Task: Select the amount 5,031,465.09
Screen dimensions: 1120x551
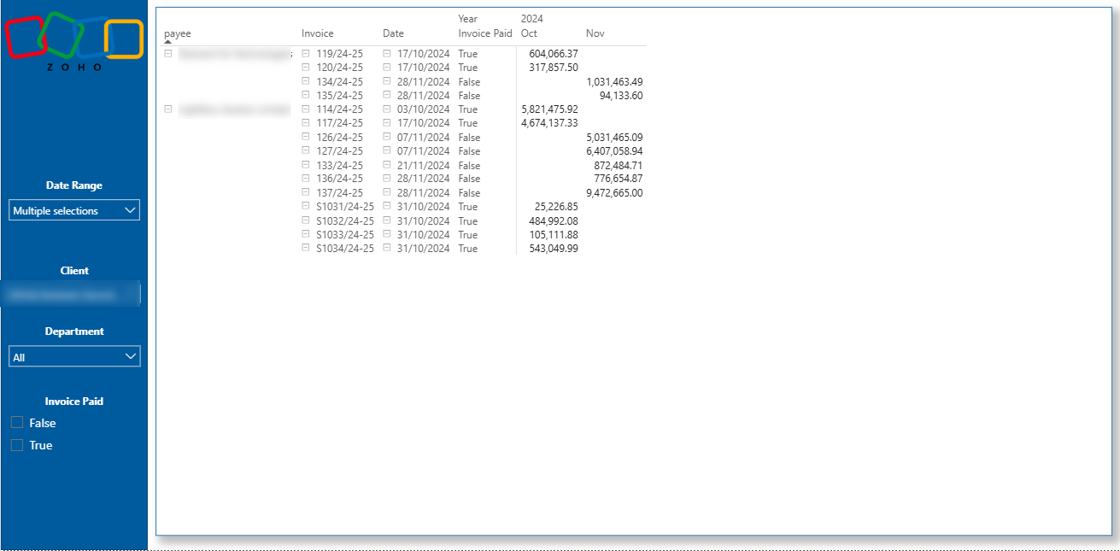Action: (614, 137)
